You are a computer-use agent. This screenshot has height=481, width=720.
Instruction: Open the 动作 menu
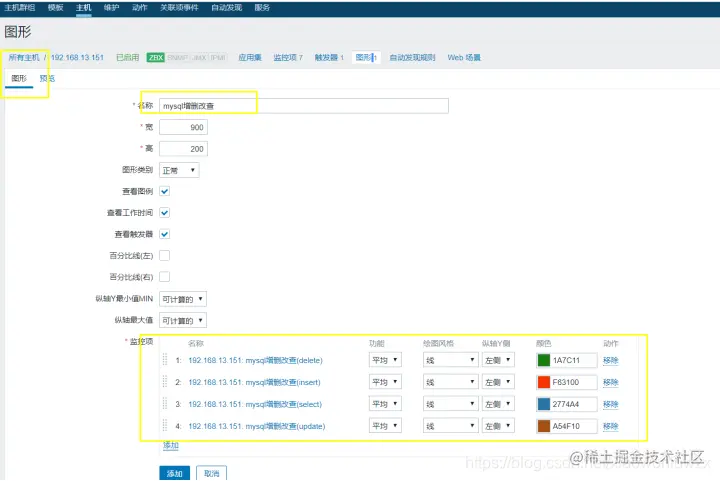[140, 7]
